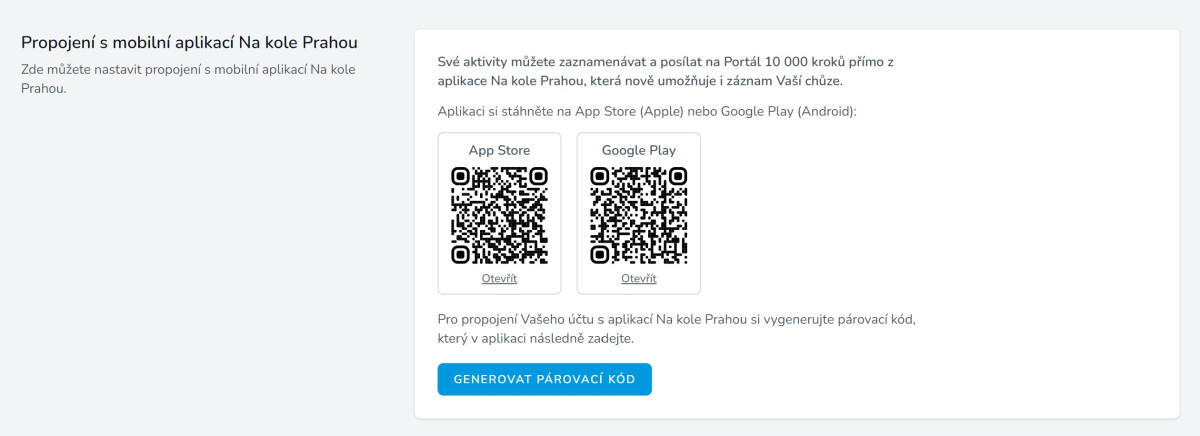Open the Otevřít link under App Store
The image size is (1200, 436).
499,279
